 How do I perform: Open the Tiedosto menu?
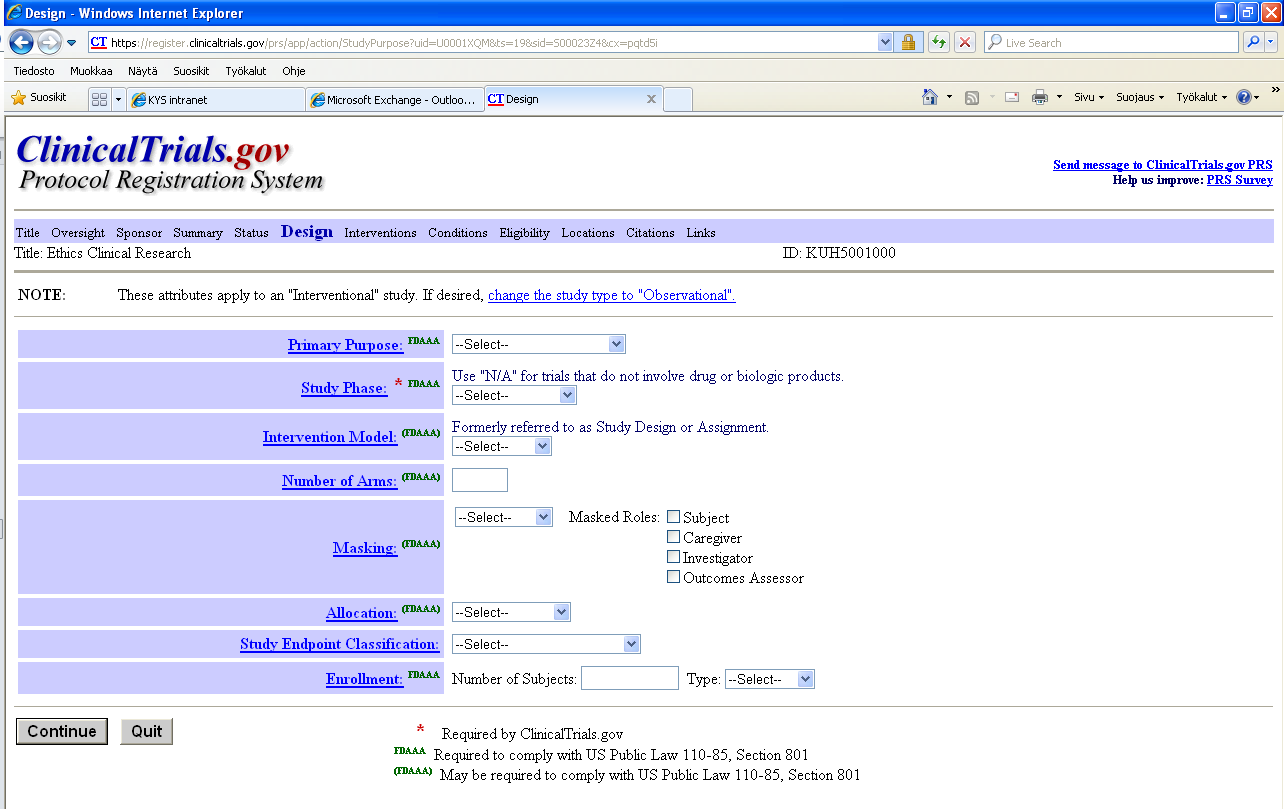[x=34, y=71]
